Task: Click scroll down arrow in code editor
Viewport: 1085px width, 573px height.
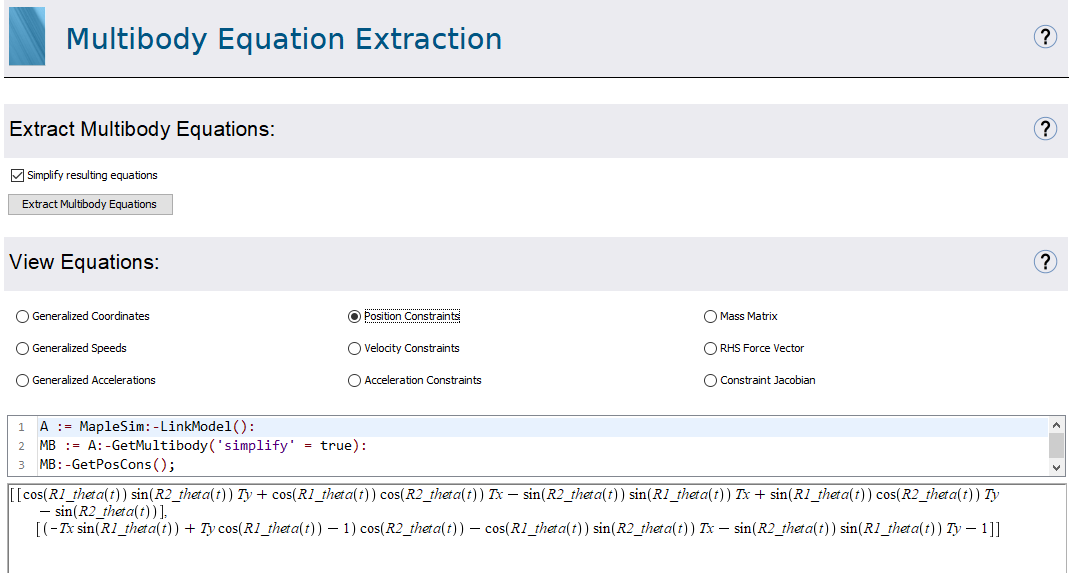Action: [x=1057, y=467]
